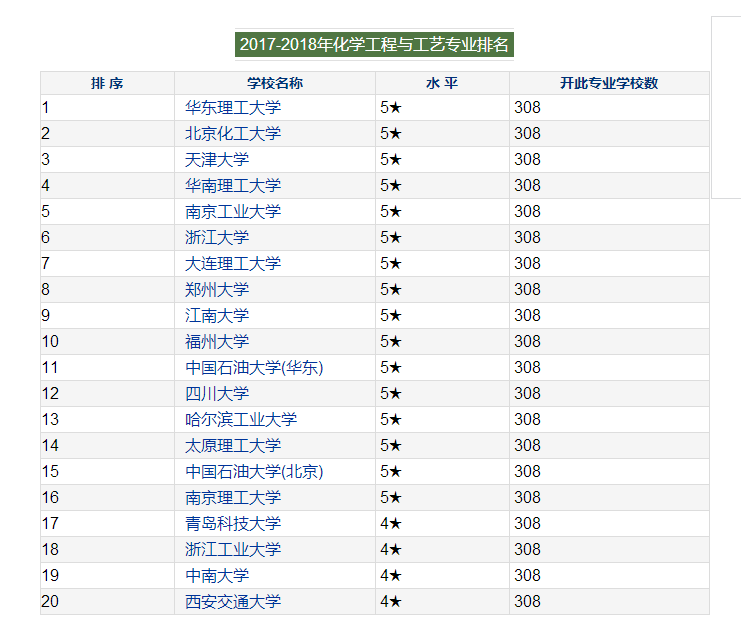This screenshot has width=741, height=637.
Task: Click the 福州大学 link
Action: (x=217, y=341)
